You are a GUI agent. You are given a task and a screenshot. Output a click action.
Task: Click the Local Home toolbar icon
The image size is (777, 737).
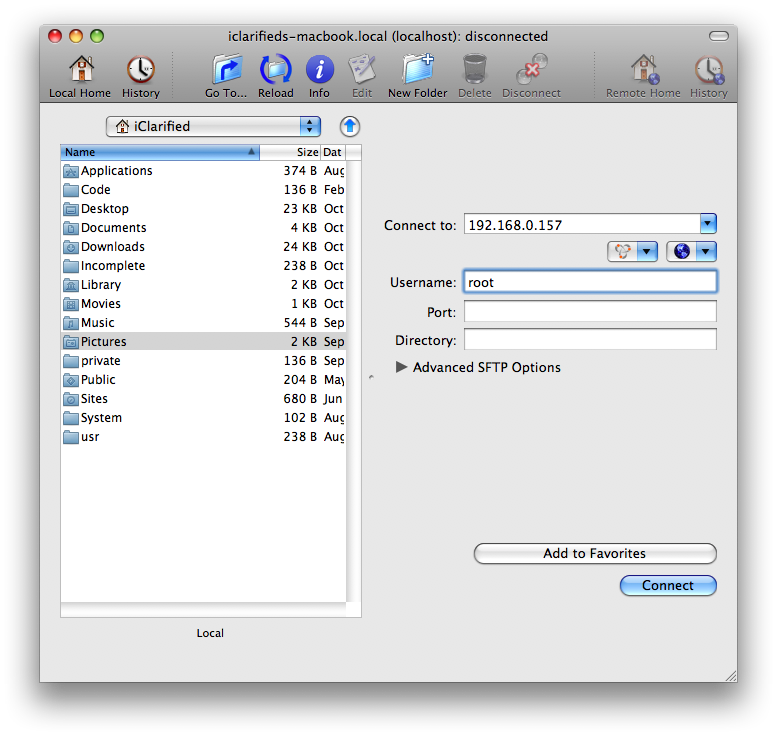pyautogui.click(x=80, y=71)
